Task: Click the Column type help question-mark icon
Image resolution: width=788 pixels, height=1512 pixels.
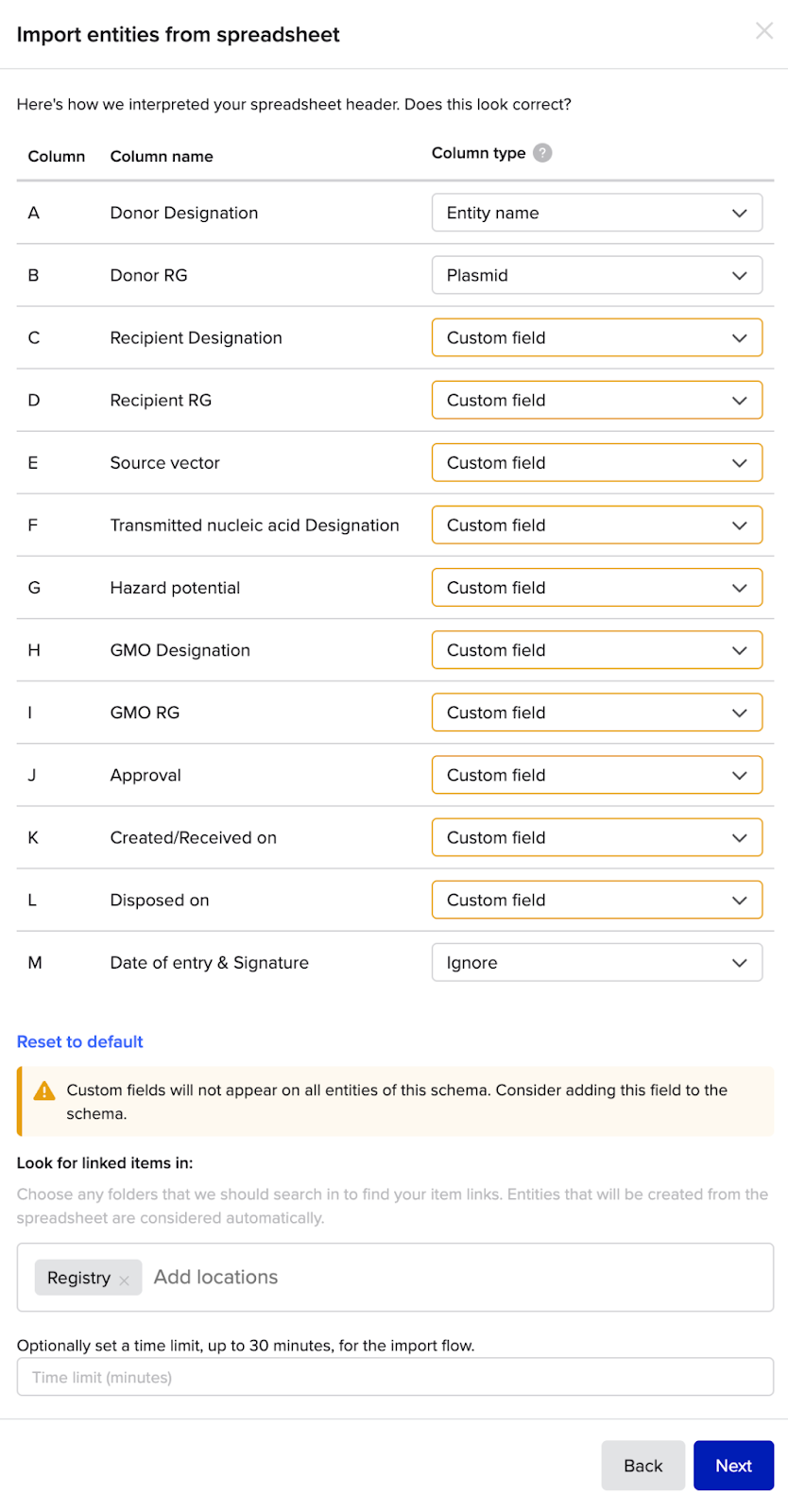Action: (x=542, y=153)
